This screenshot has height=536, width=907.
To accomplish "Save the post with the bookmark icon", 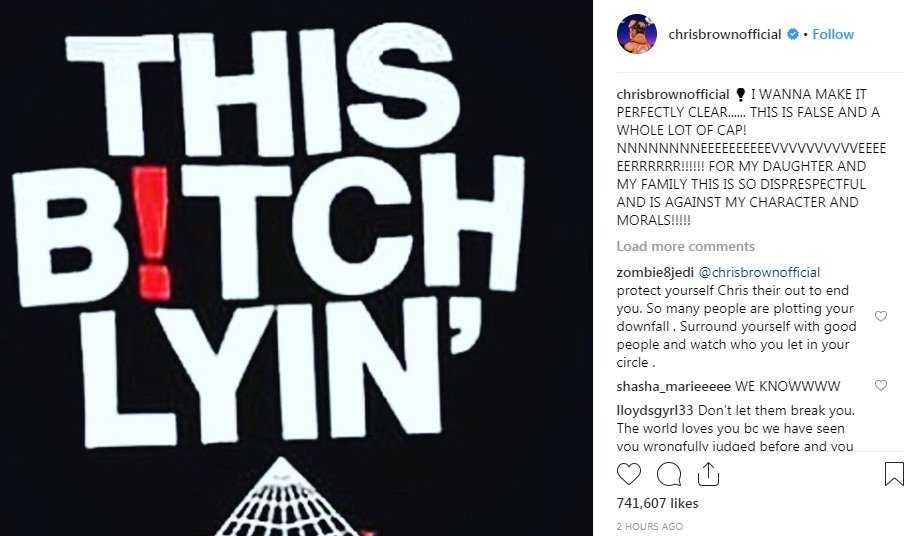I will pos(894,474).
